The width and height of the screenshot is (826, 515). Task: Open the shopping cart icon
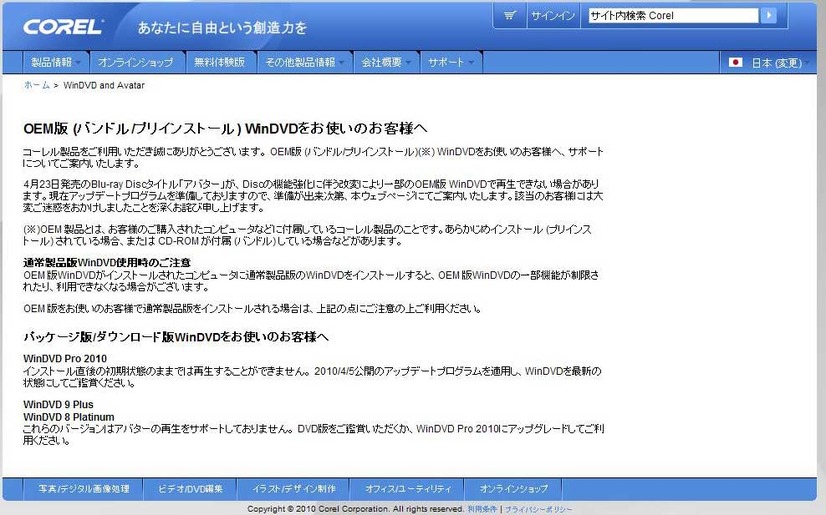[509, 16]
